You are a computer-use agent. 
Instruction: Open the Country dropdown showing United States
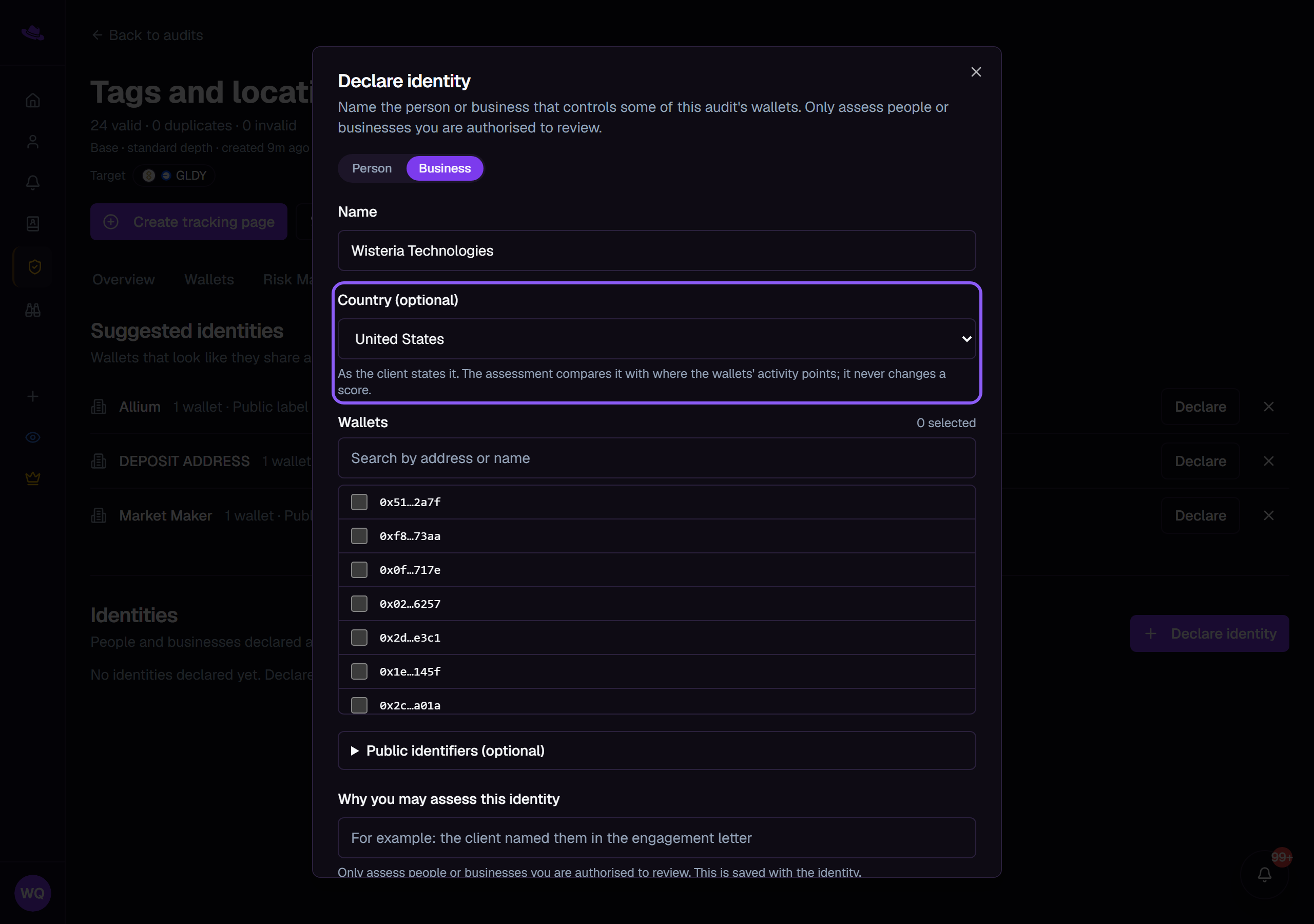656,339
